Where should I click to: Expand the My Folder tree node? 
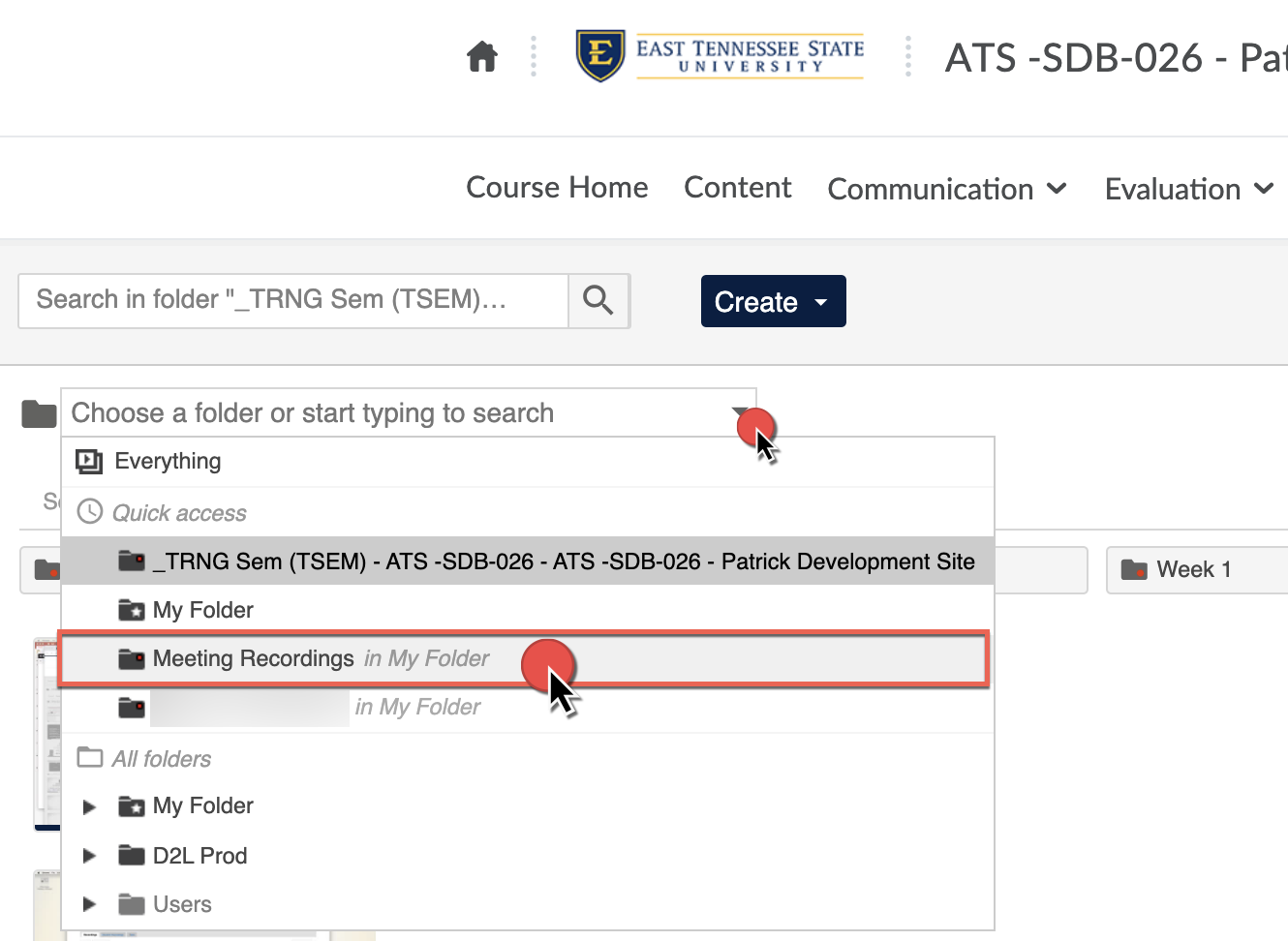pyautogui.click(x=89, y=806)
